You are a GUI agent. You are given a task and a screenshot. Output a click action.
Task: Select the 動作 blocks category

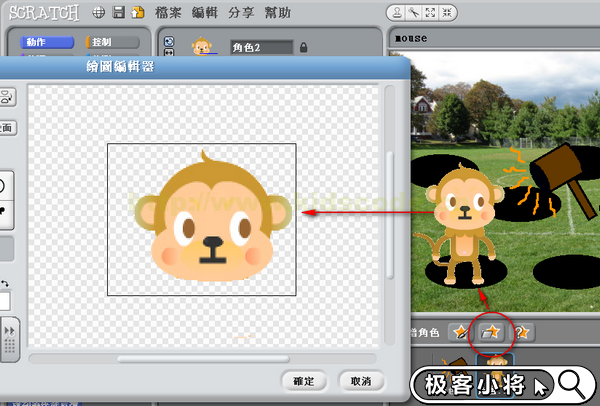(x=43, y=42)
